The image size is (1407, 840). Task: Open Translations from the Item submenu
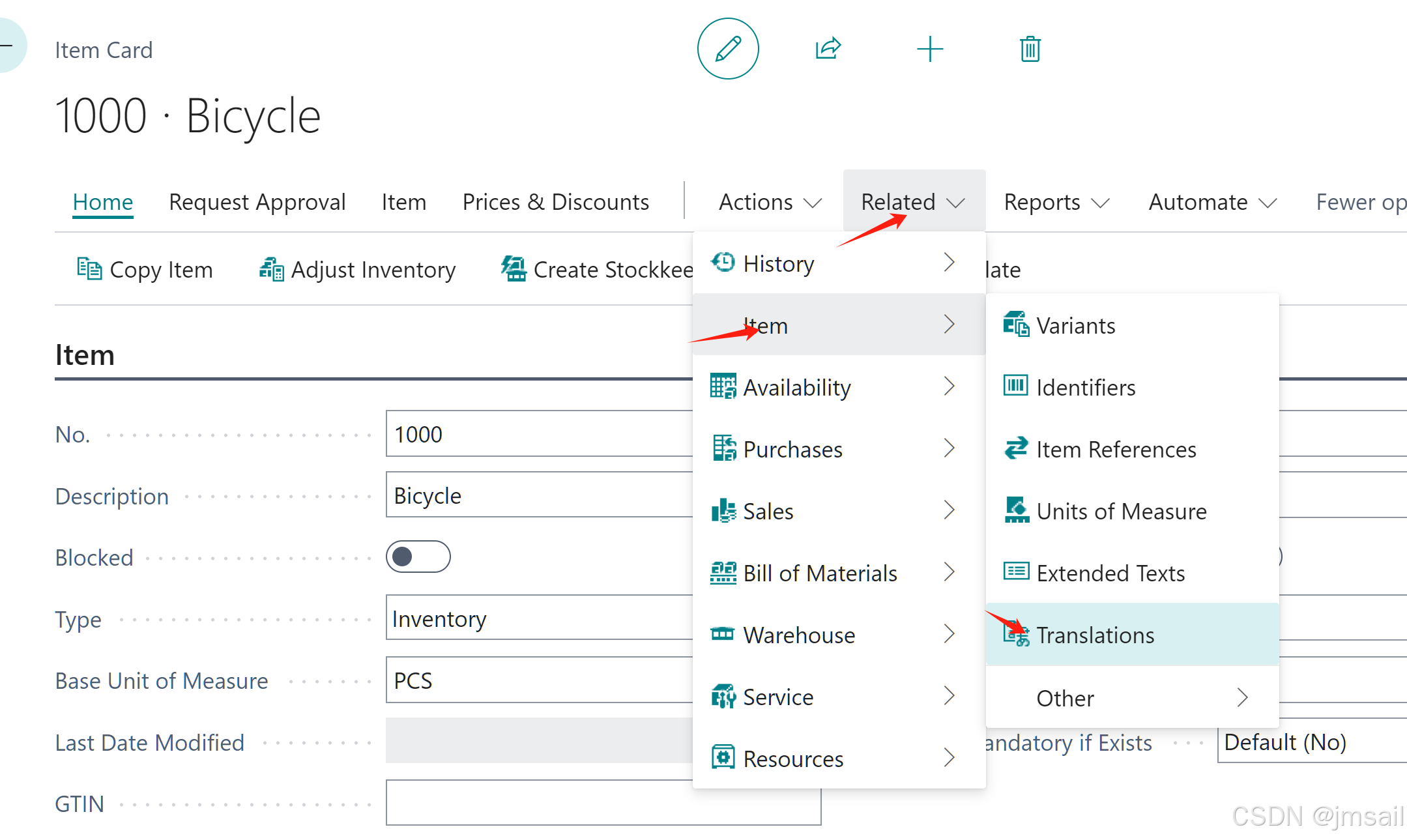click(1095, 635)
